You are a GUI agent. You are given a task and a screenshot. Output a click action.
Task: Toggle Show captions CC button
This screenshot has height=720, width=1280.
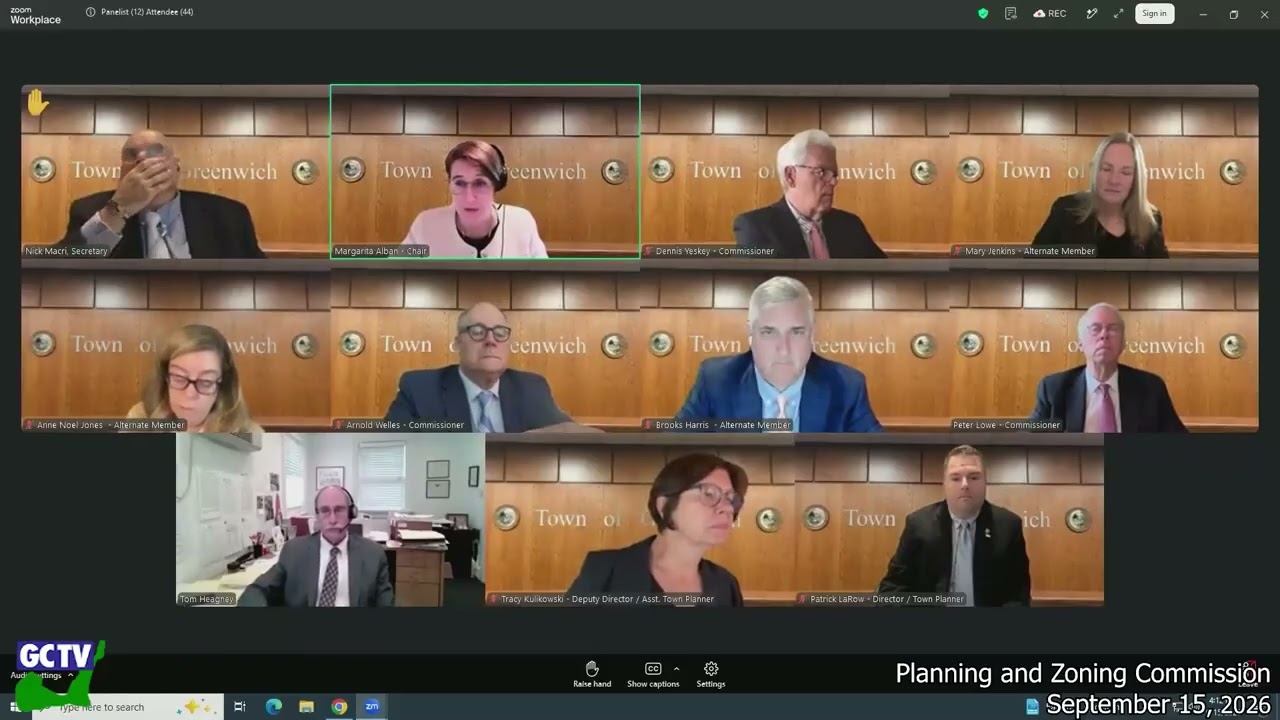tap(653, 675)
